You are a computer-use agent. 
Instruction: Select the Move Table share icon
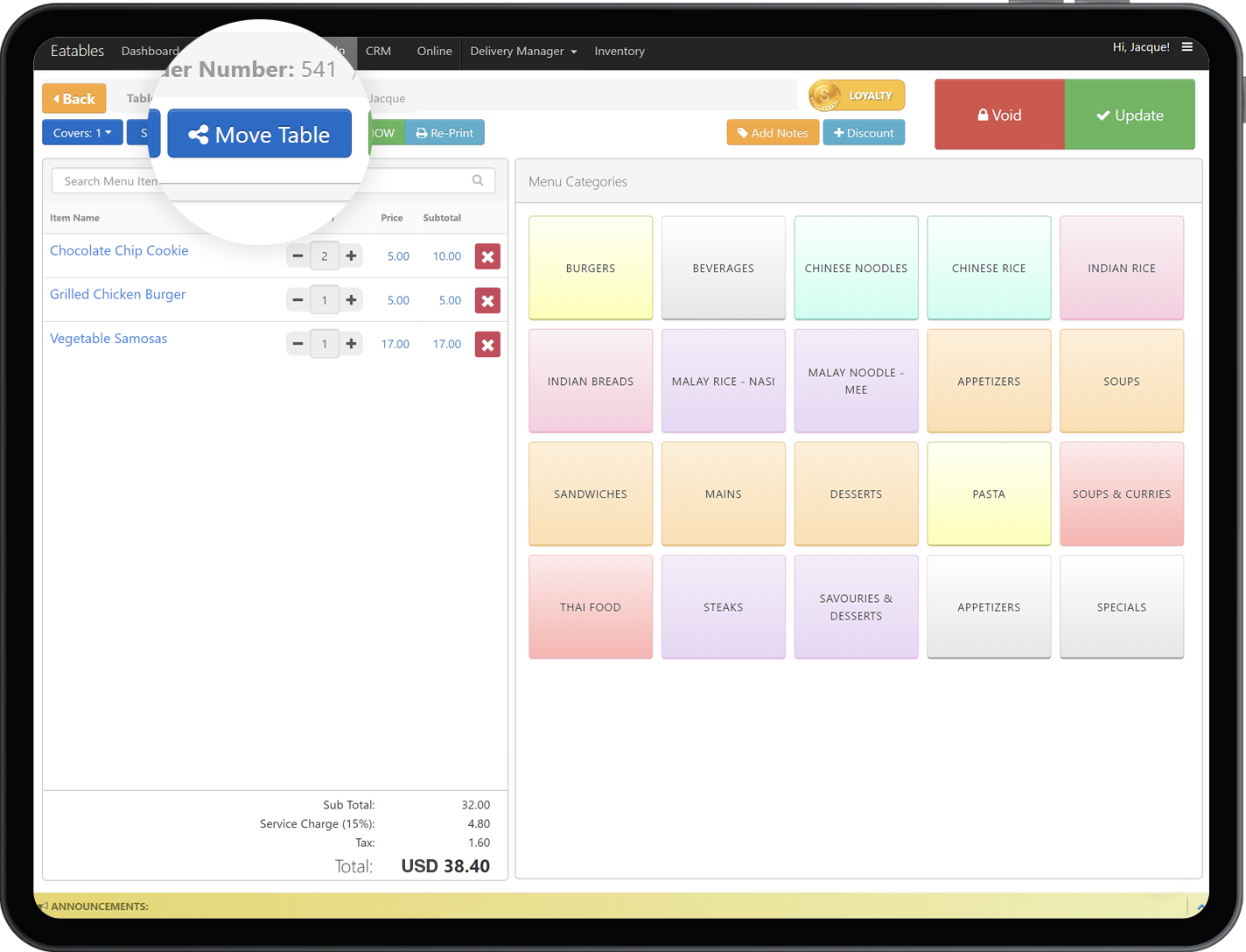coord(199,134)
